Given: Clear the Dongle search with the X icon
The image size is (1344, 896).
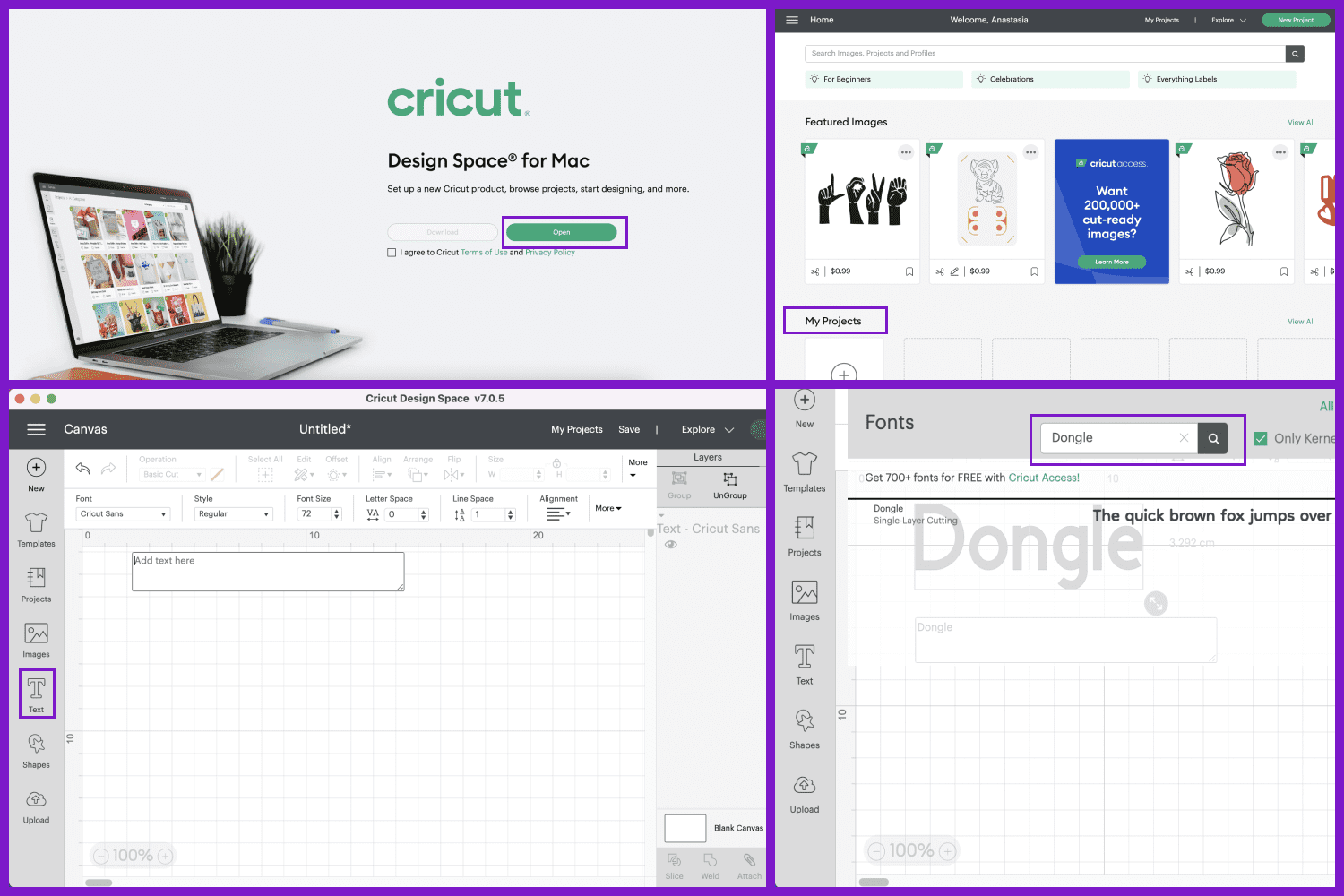Looking at the screenshot, I should tap(1184, 438).
